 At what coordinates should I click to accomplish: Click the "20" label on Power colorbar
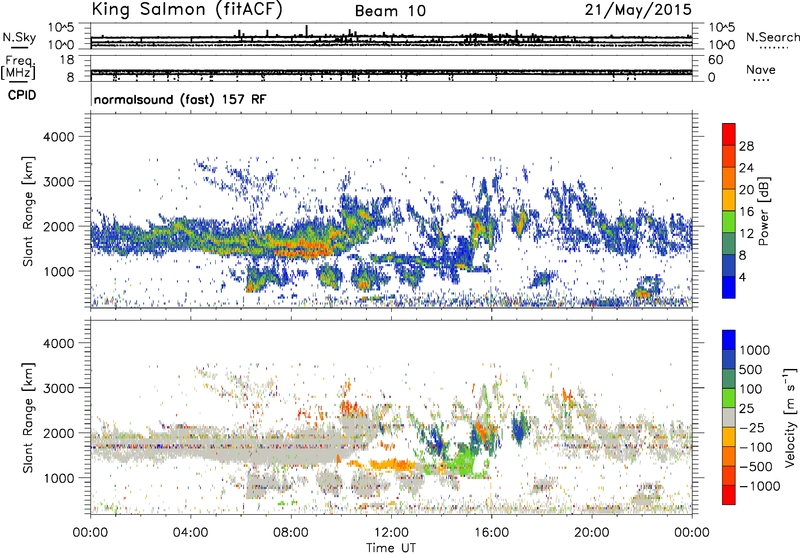746,190
